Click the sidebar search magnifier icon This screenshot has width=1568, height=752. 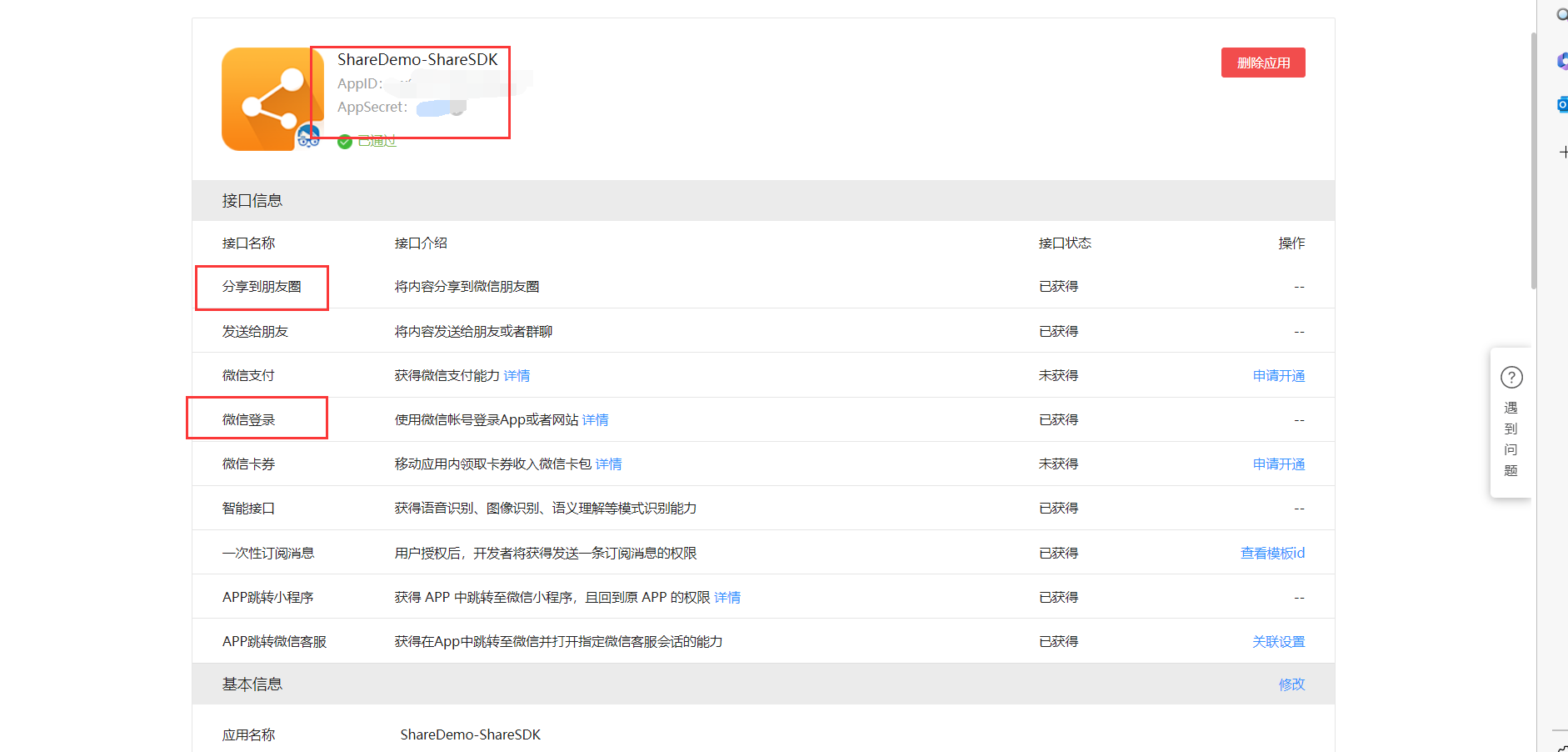(1562, 14)
